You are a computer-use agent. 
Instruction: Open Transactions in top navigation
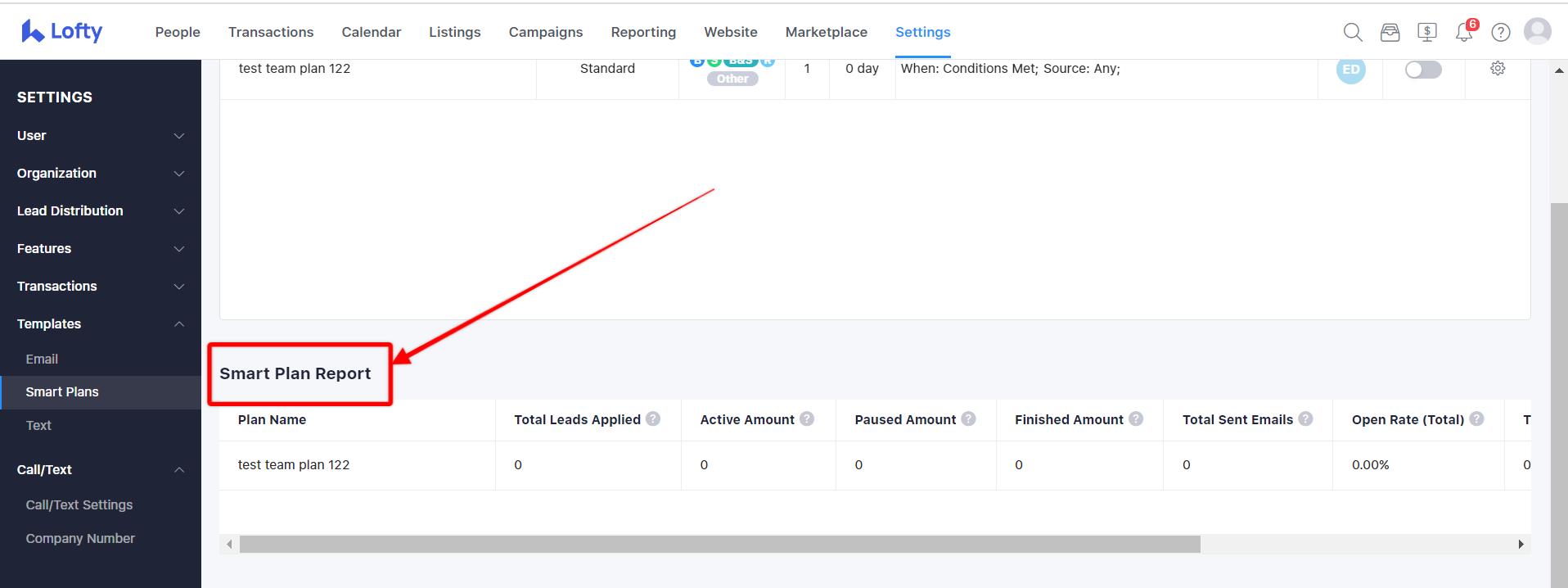click(271, 32)
